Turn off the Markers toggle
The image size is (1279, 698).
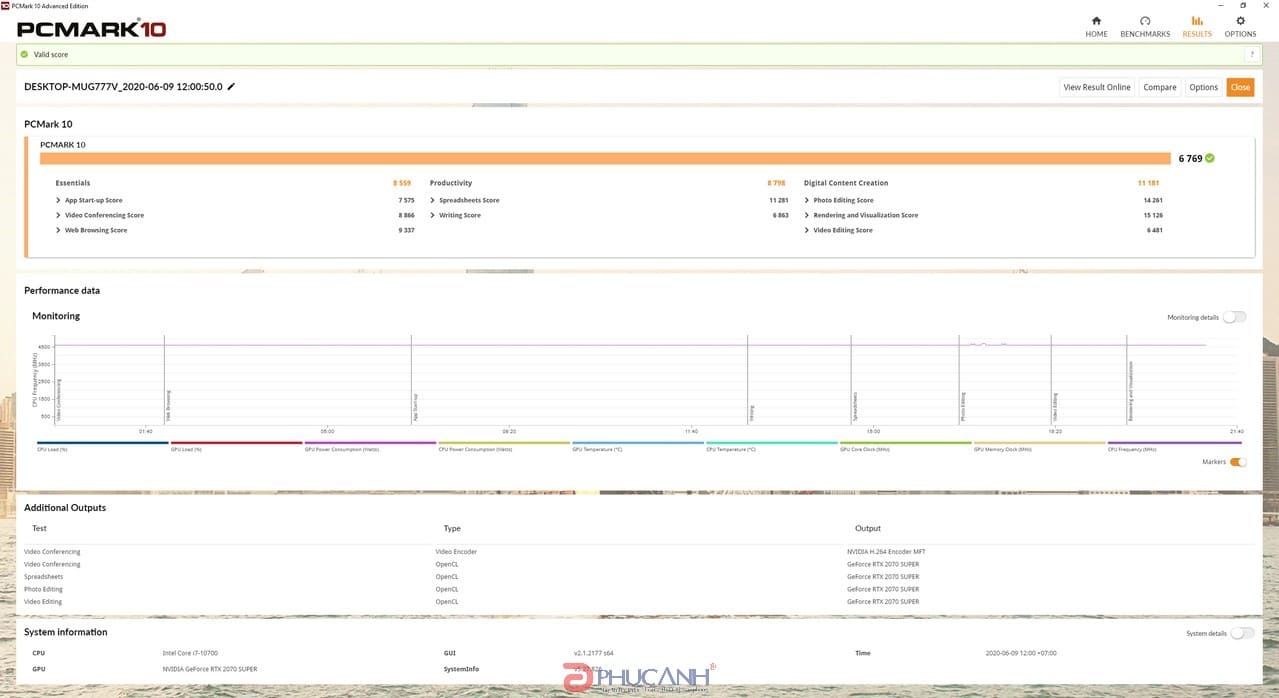point(1238,462)
